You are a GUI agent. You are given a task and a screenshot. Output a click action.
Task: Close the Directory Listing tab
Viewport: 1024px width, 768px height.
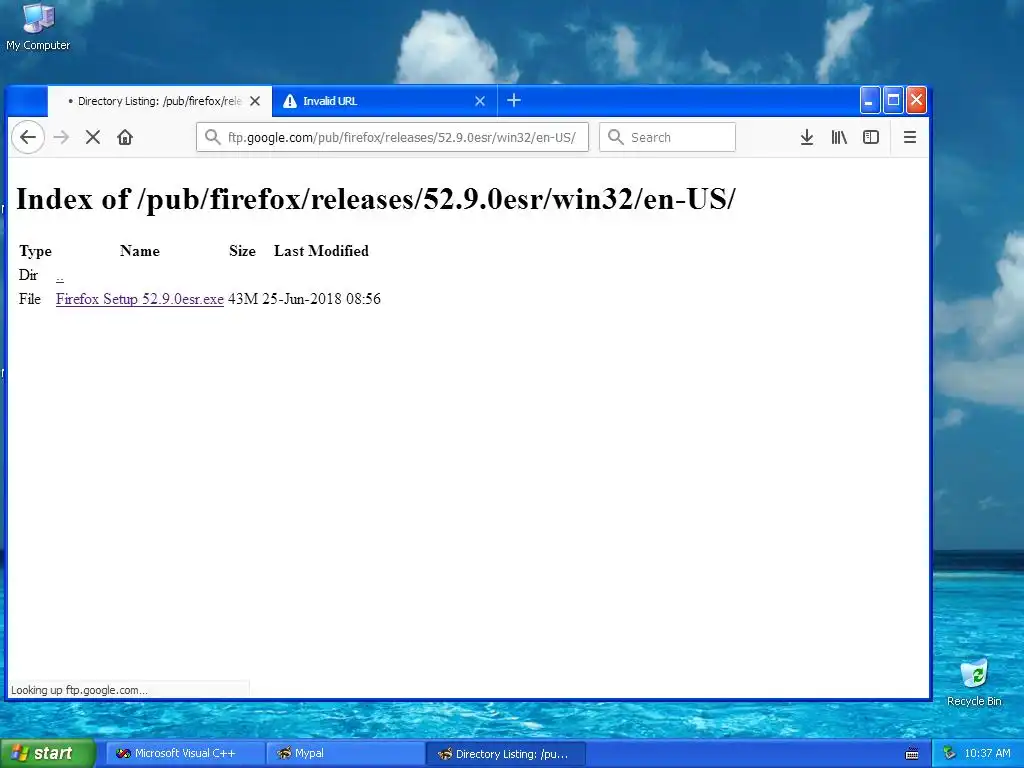[x=255, y=101]
